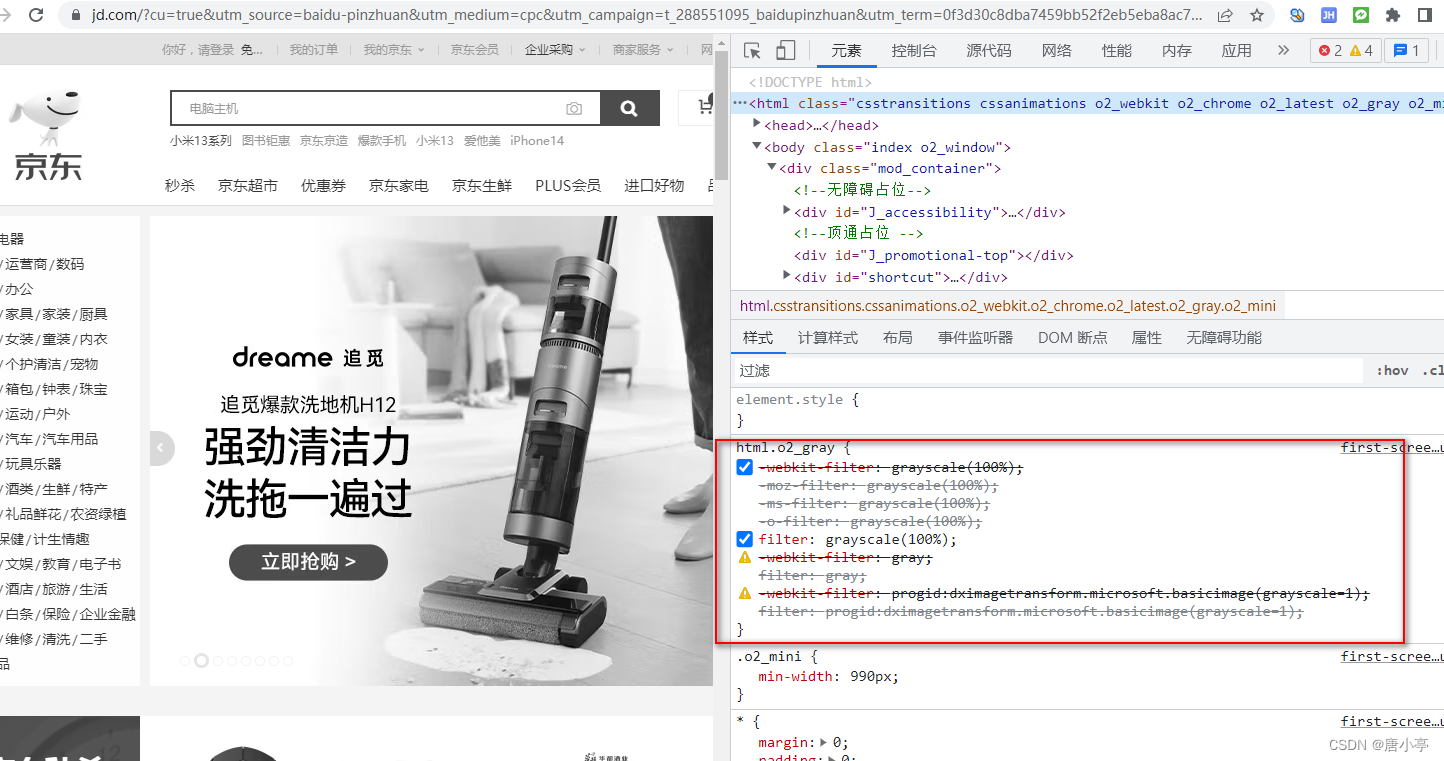This screenshot has width=1444, height=761.
Task: Click the browser address bar URL
Action: pos(647,15)
